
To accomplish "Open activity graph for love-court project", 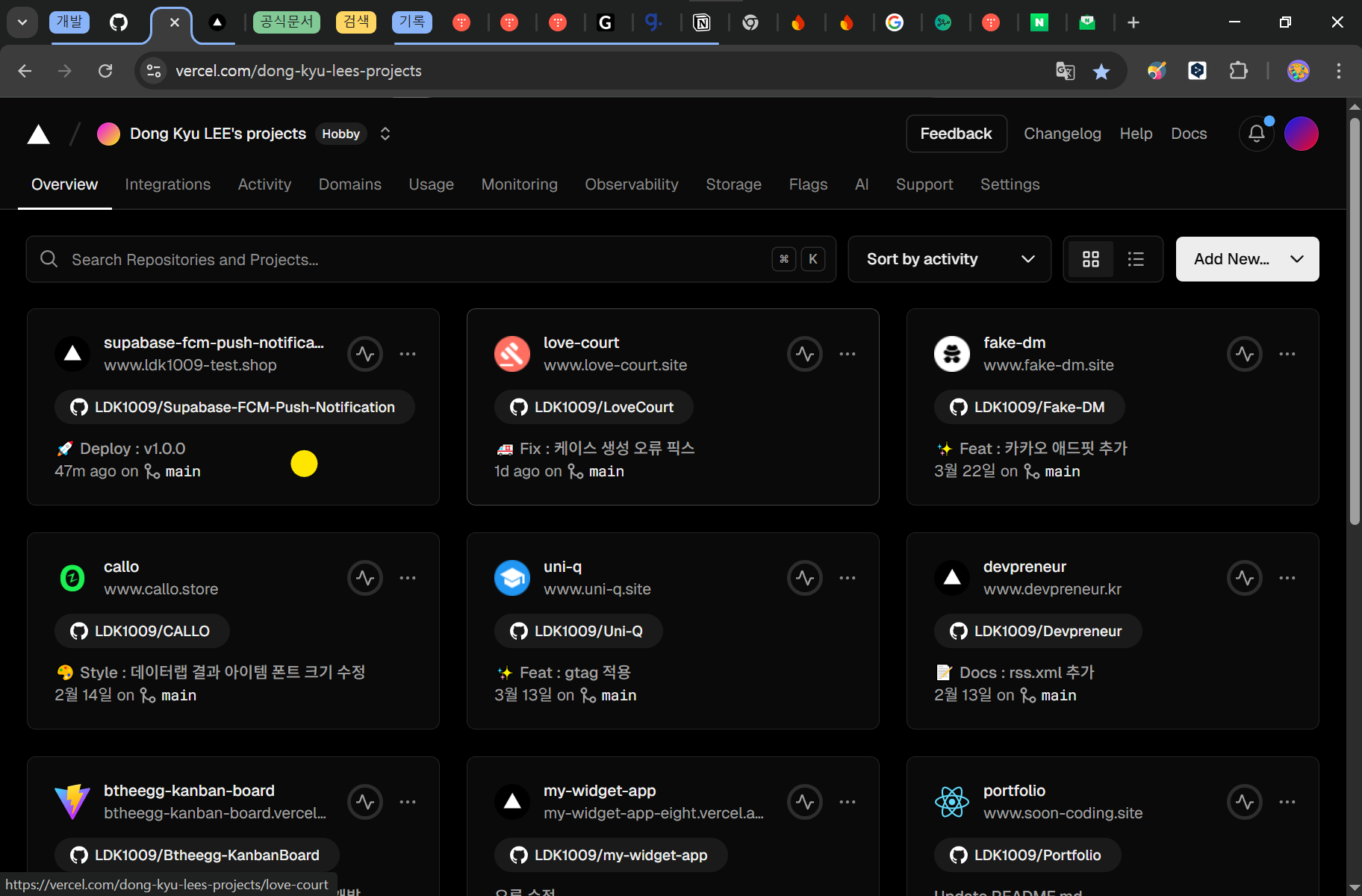I will 805,354.
